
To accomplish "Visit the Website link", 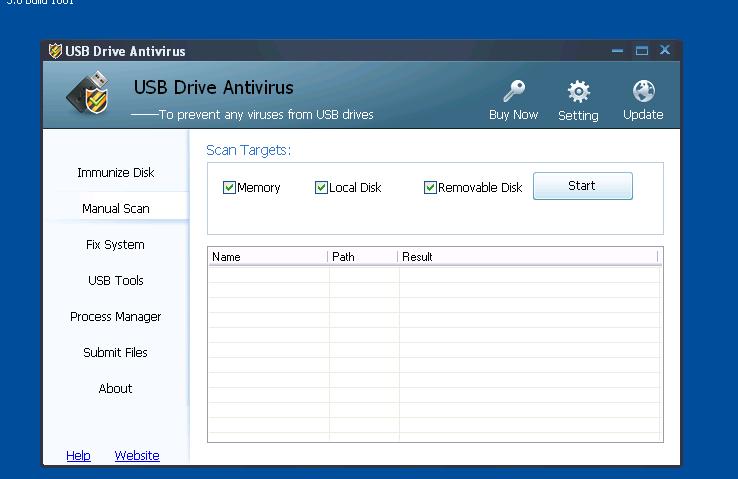I will (137, 455).
